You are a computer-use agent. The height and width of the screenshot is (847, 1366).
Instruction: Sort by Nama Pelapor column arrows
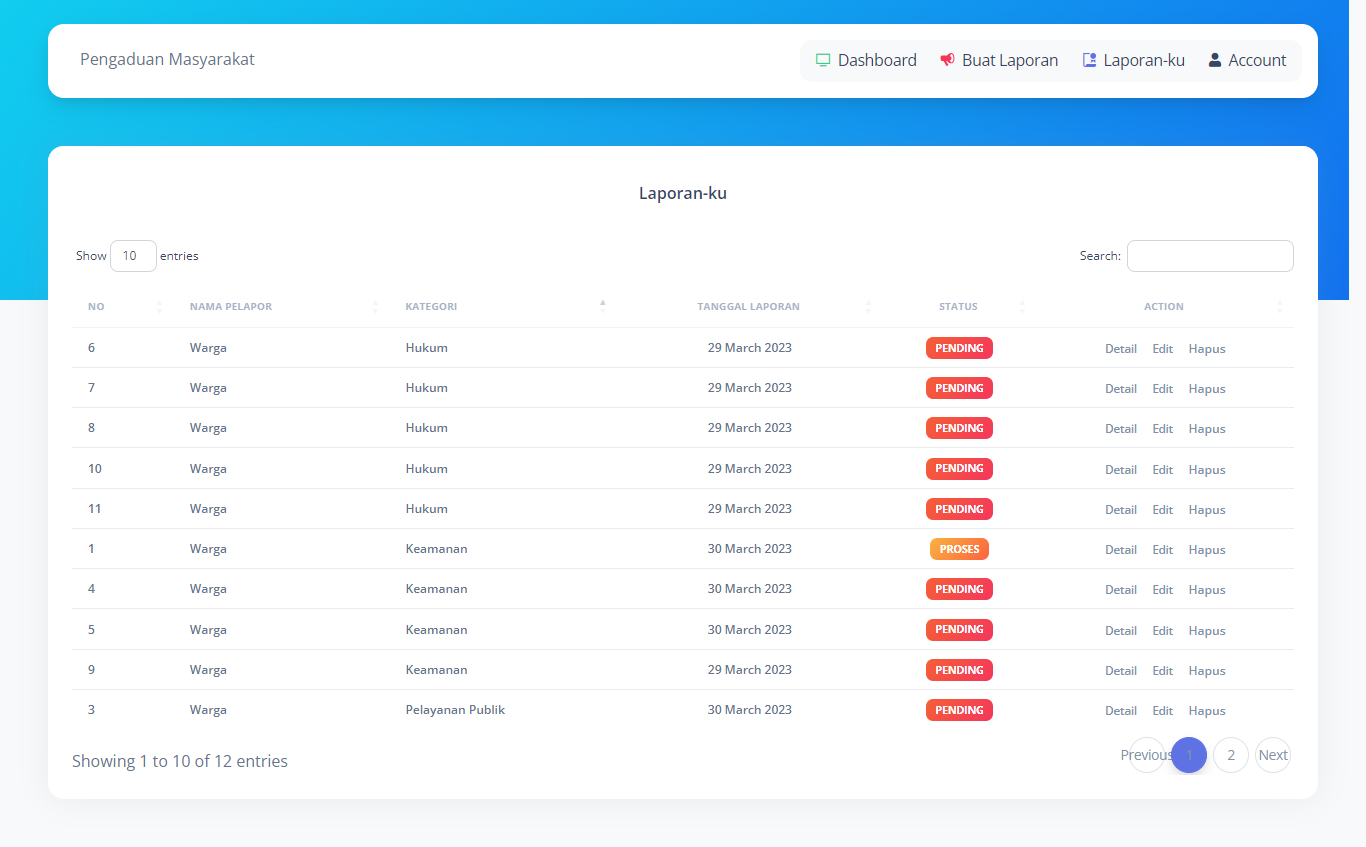375,307
